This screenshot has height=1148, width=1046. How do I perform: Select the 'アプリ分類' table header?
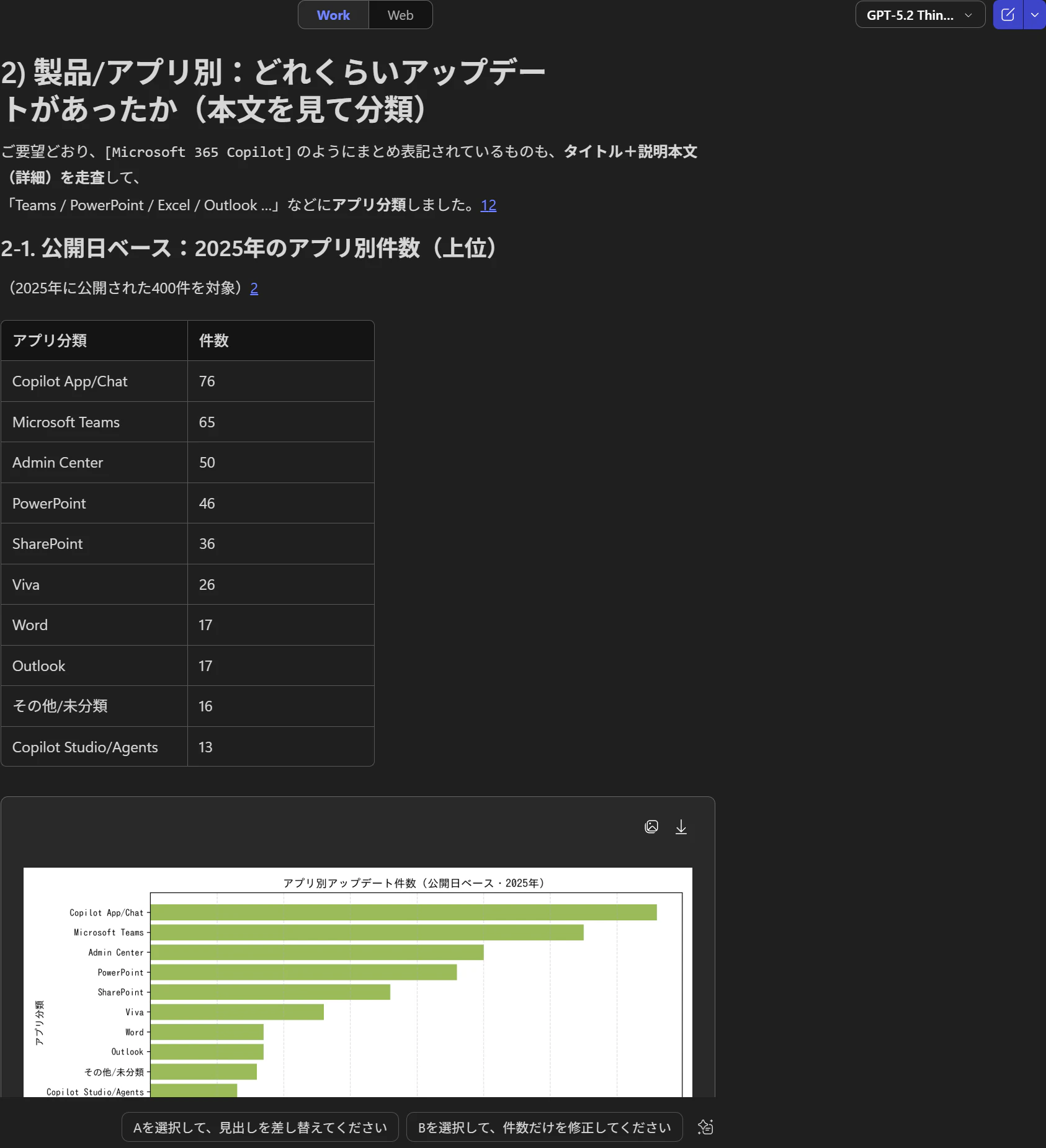pyautogui.click(x=94, y=340)
